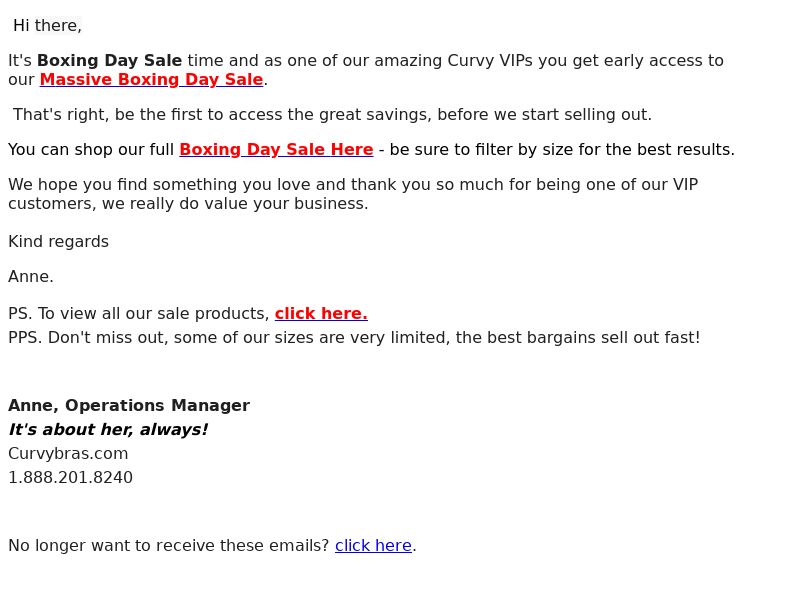Click the red click here sale products link
Image resolution: width=800 pixels, height=600 pixels.
[x=321, y=313]
